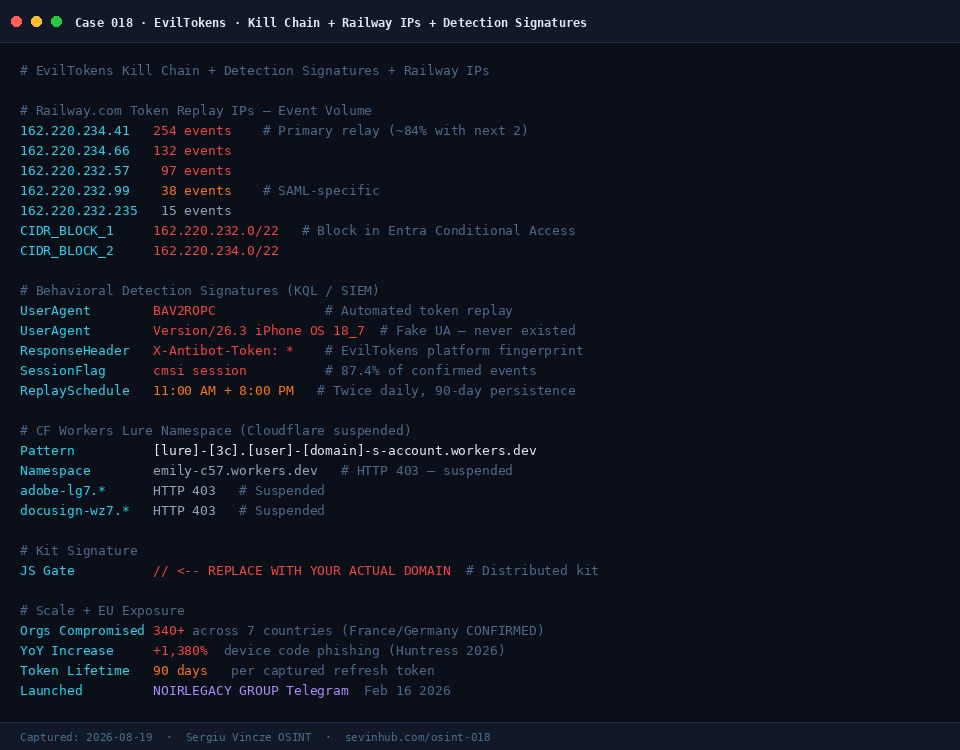Click the '# Kit Signature' heading comment
Image resolution: width=960 pixels, height=750 pixels.
[78, 550]
